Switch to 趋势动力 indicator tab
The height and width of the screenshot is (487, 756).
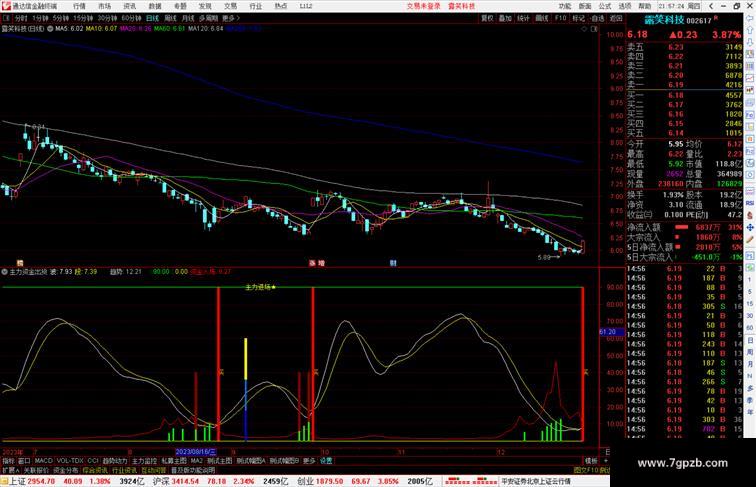pos(115,461)
